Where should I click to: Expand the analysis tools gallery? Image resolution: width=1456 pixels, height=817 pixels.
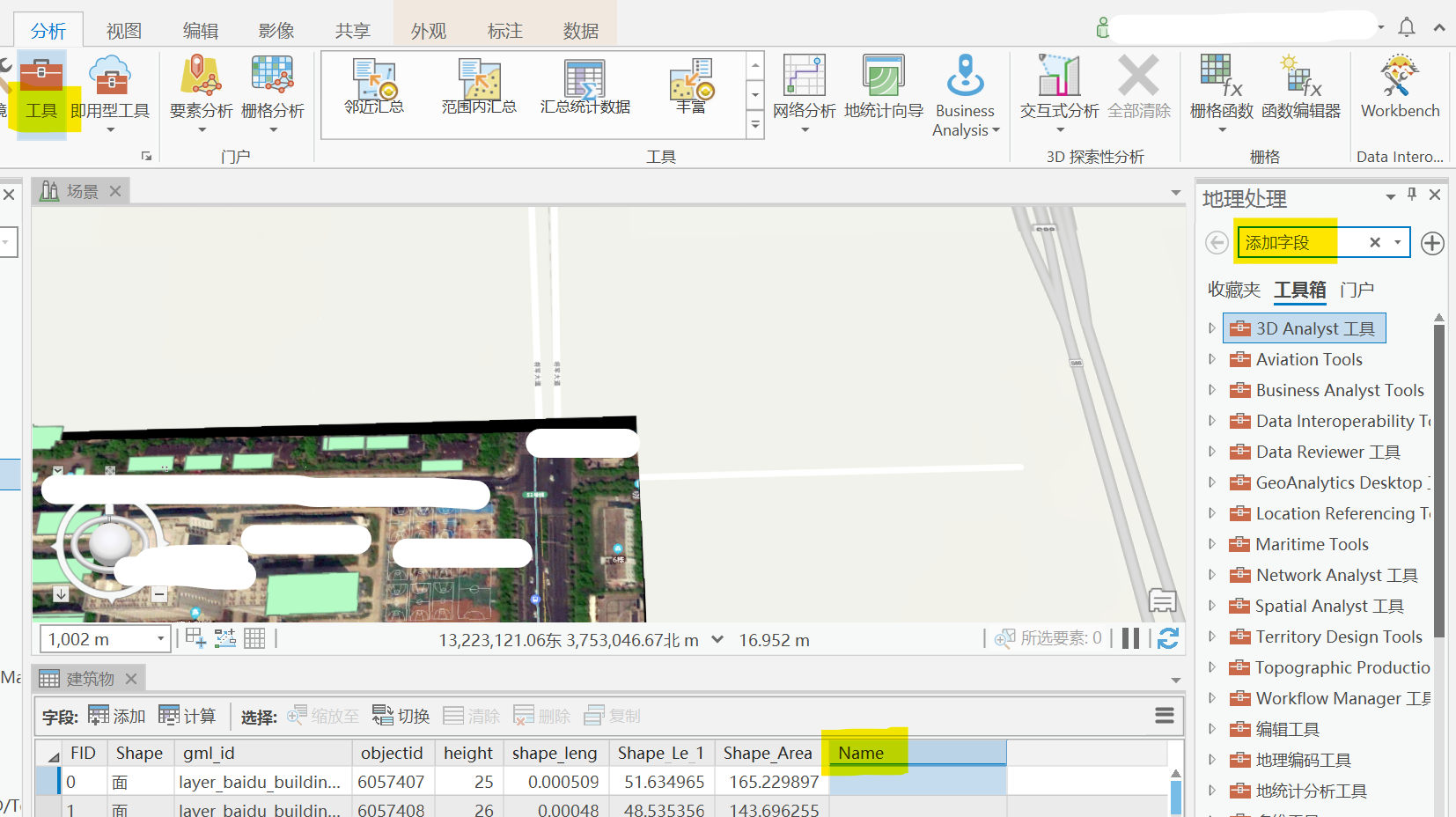pyautogui.click(x=755, y=126)
